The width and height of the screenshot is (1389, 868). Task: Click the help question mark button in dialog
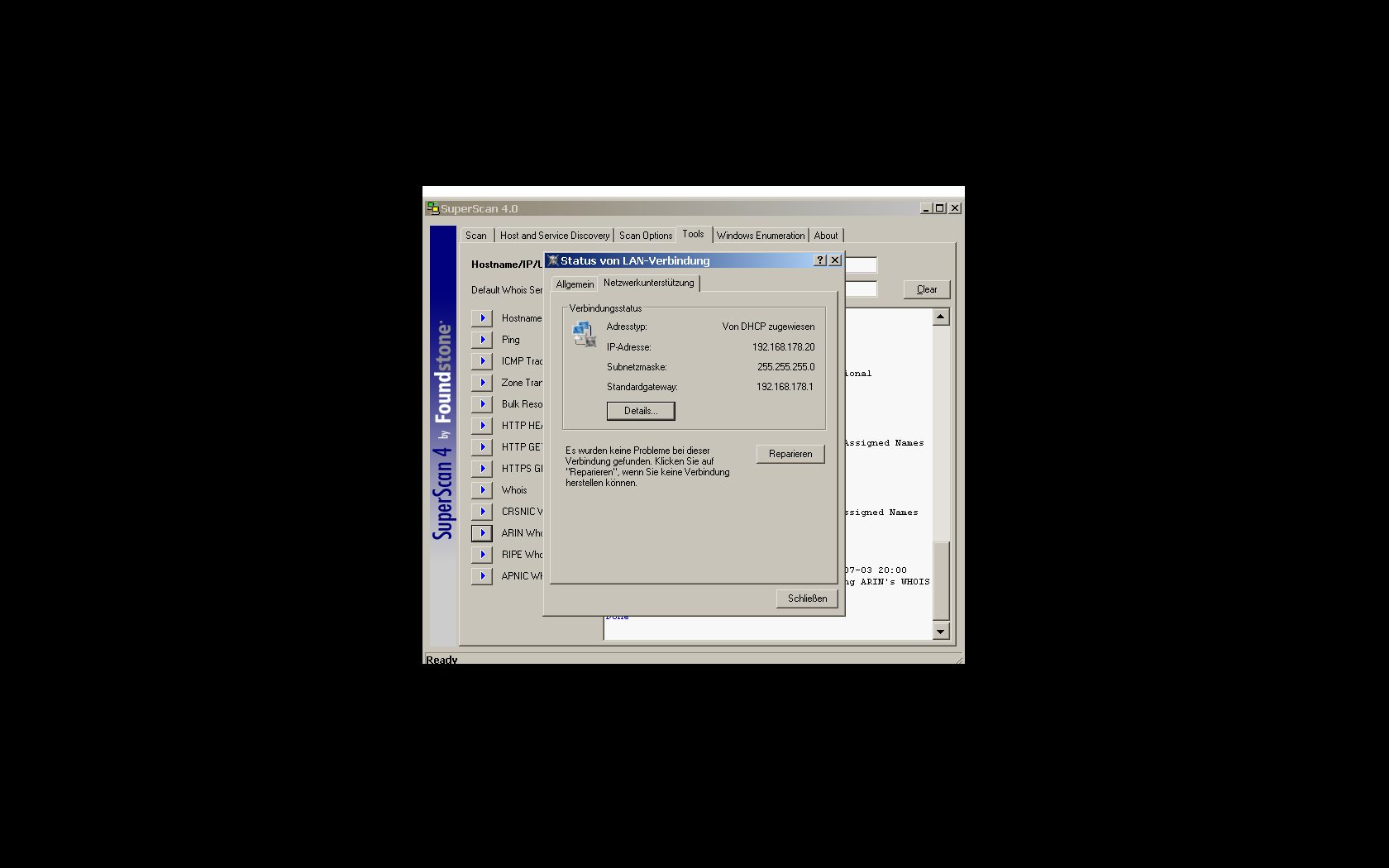(x=820, y=260)
